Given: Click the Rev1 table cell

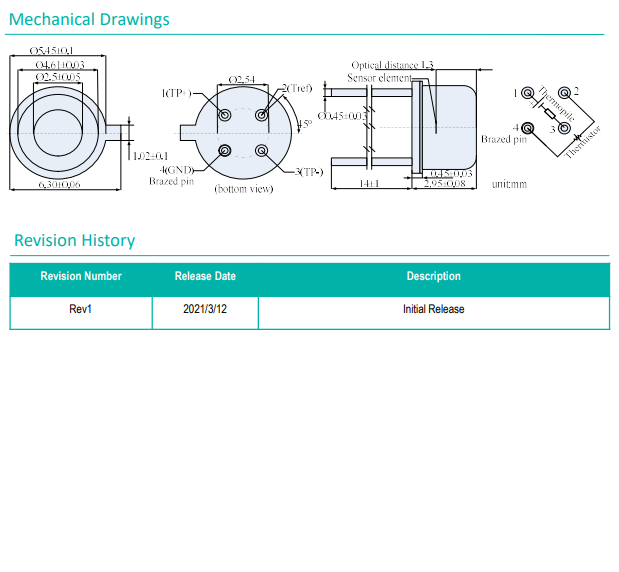Looking at the screenshot, I should pyautogui.click(x=81, y=309).
